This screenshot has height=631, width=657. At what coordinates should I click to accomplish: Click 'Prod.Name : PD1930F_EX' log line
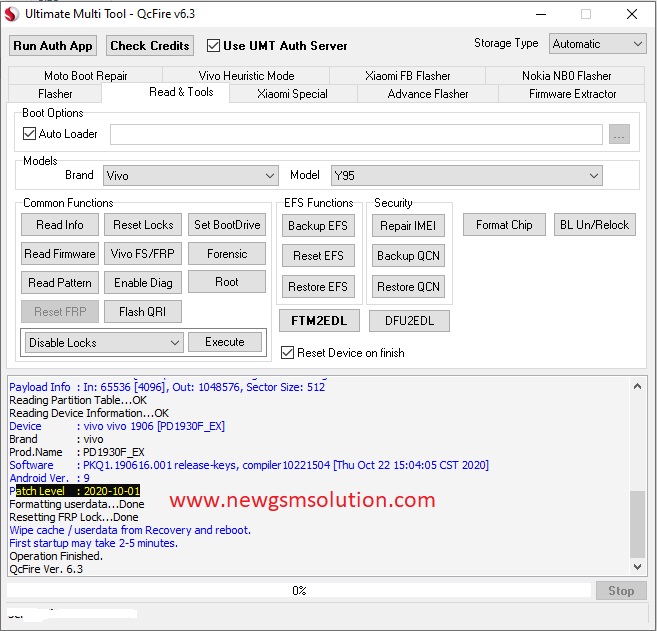coord(77,452)
